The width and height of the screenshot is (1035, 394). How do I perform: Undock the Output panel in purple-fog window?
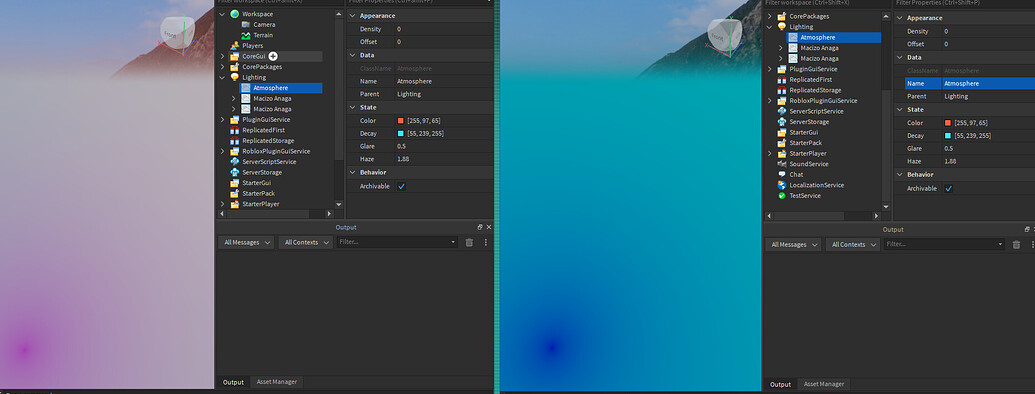481,227
